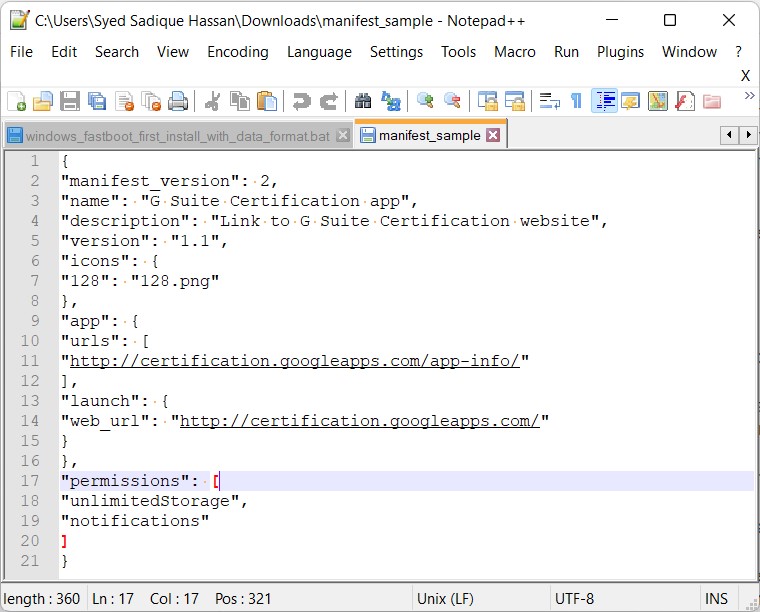Close the manifest_sample tab
Screen dimensions: 760x612
(493, 136)
